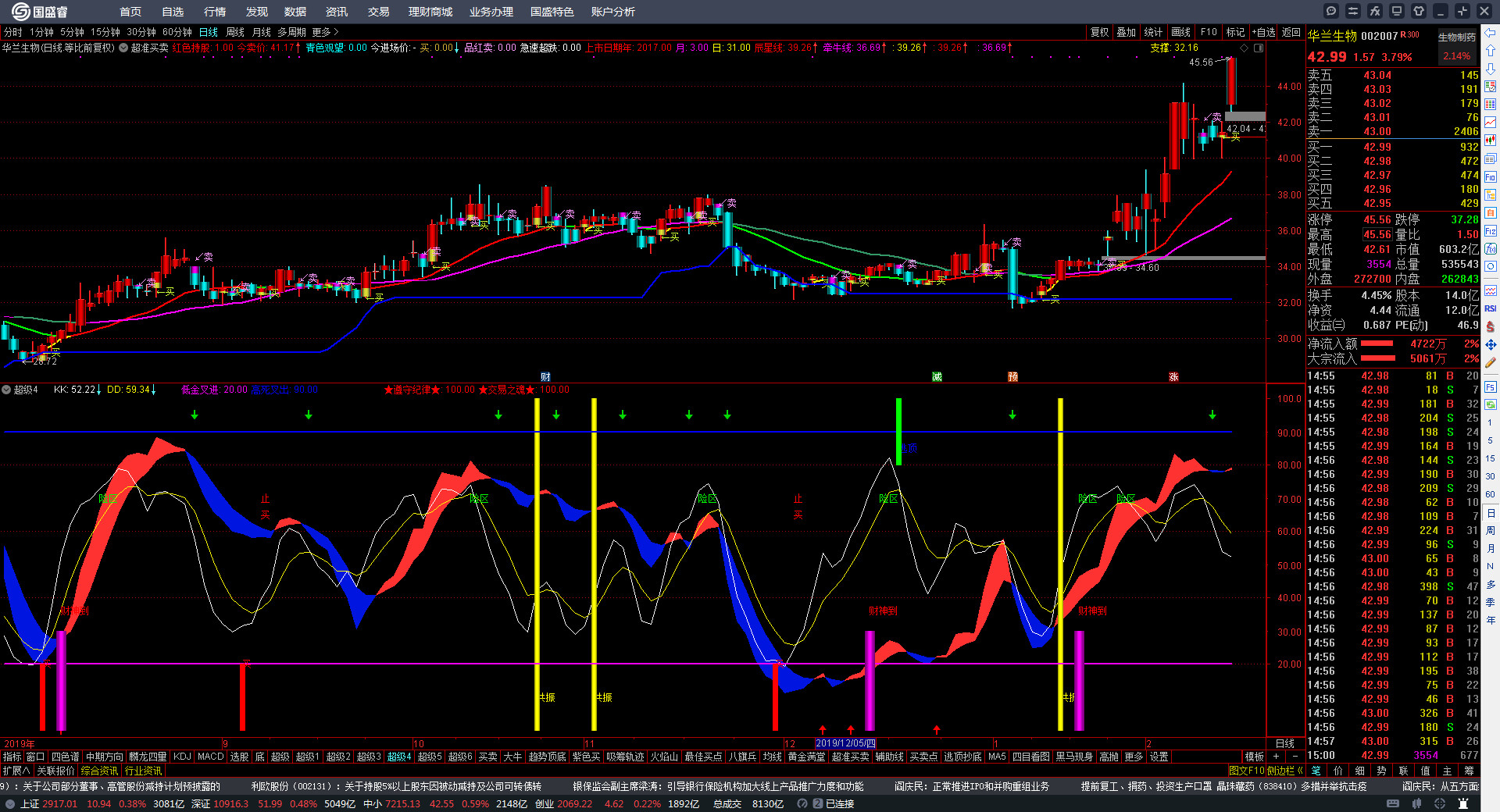Open 设置 indicator settings
1500x812 pixels.
1159,756
